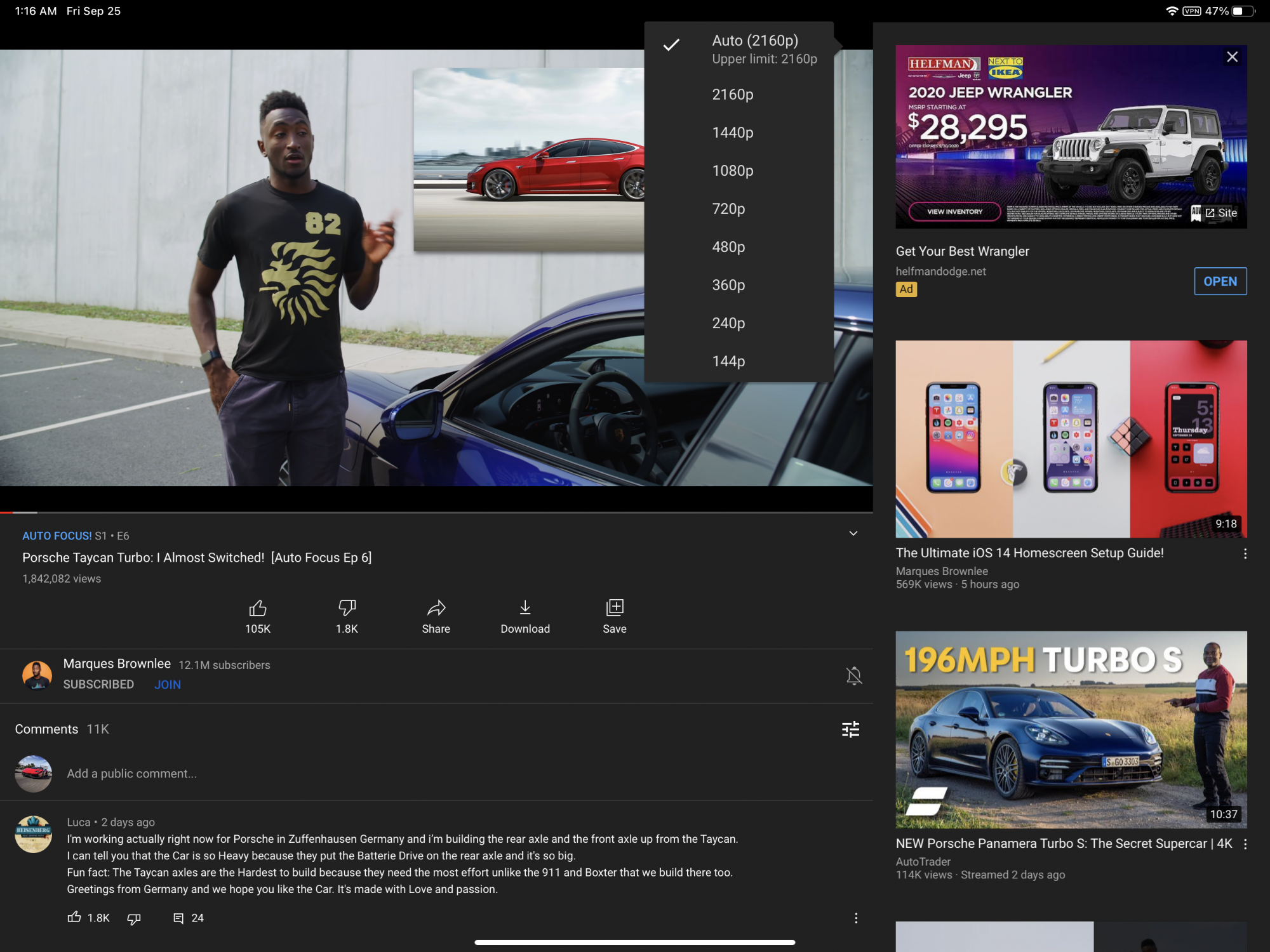Screen dimensions: 1270x952
Task: Seek on the video progress bar
Action: point(436,512)
